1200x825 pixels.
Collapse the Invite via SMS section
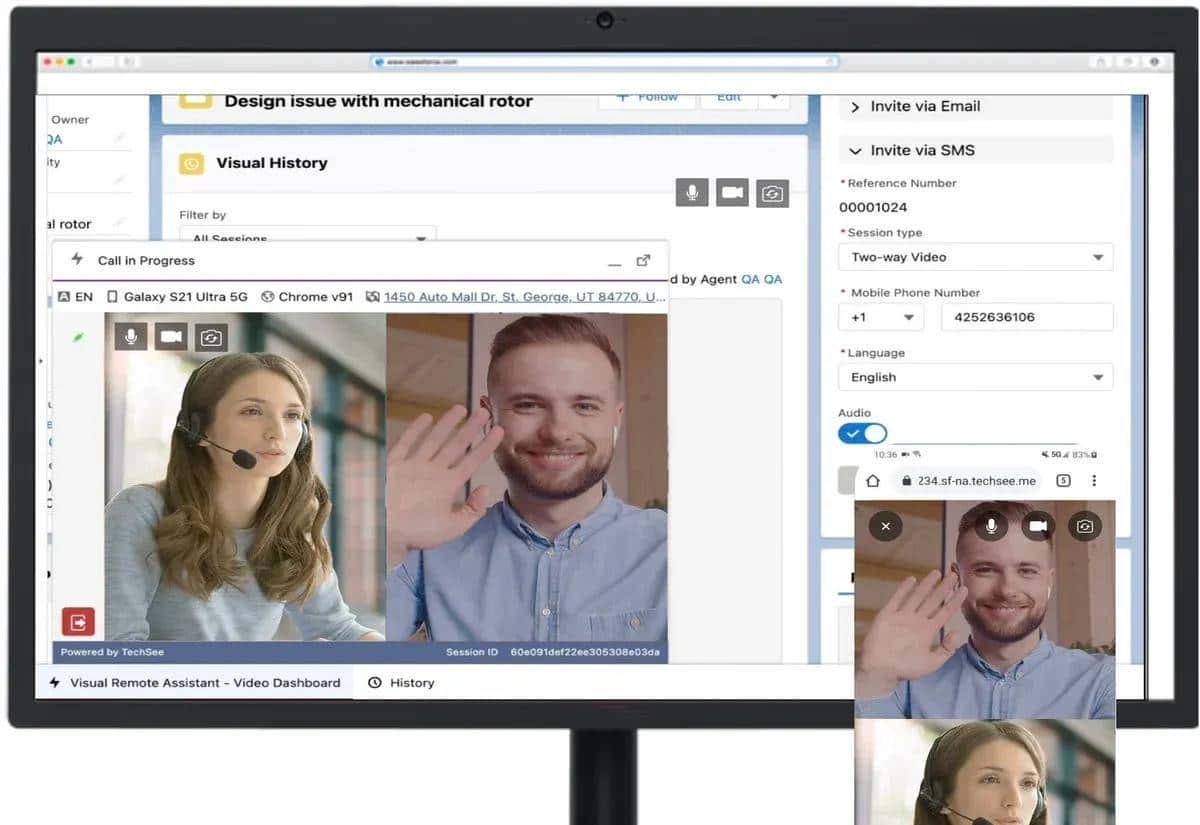pyautogui.click(x=855, y=149)
